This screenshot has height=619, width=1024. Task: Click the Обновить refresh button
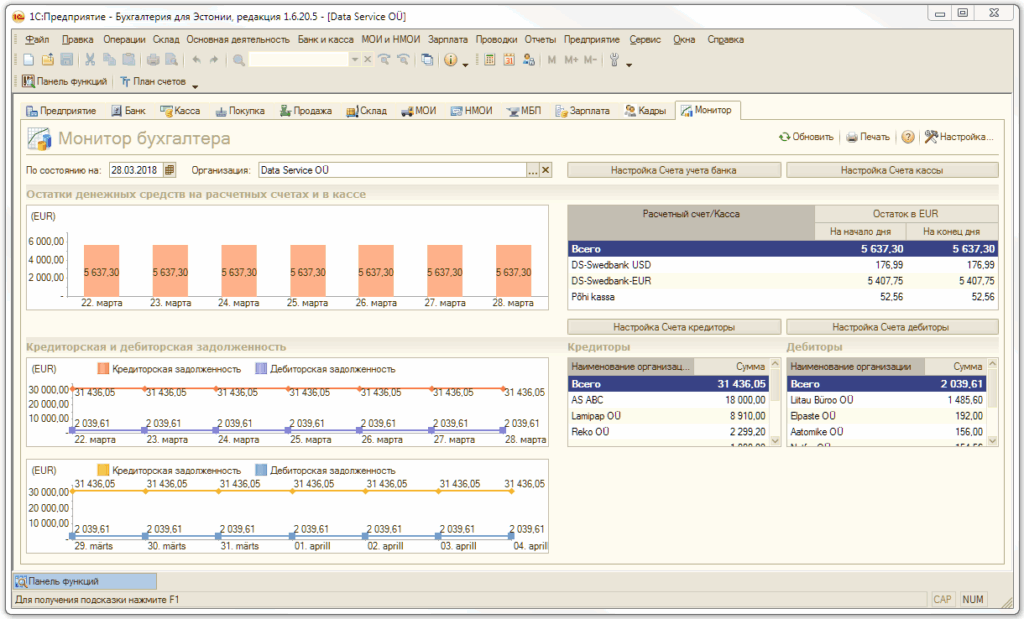tap(806, 138)
